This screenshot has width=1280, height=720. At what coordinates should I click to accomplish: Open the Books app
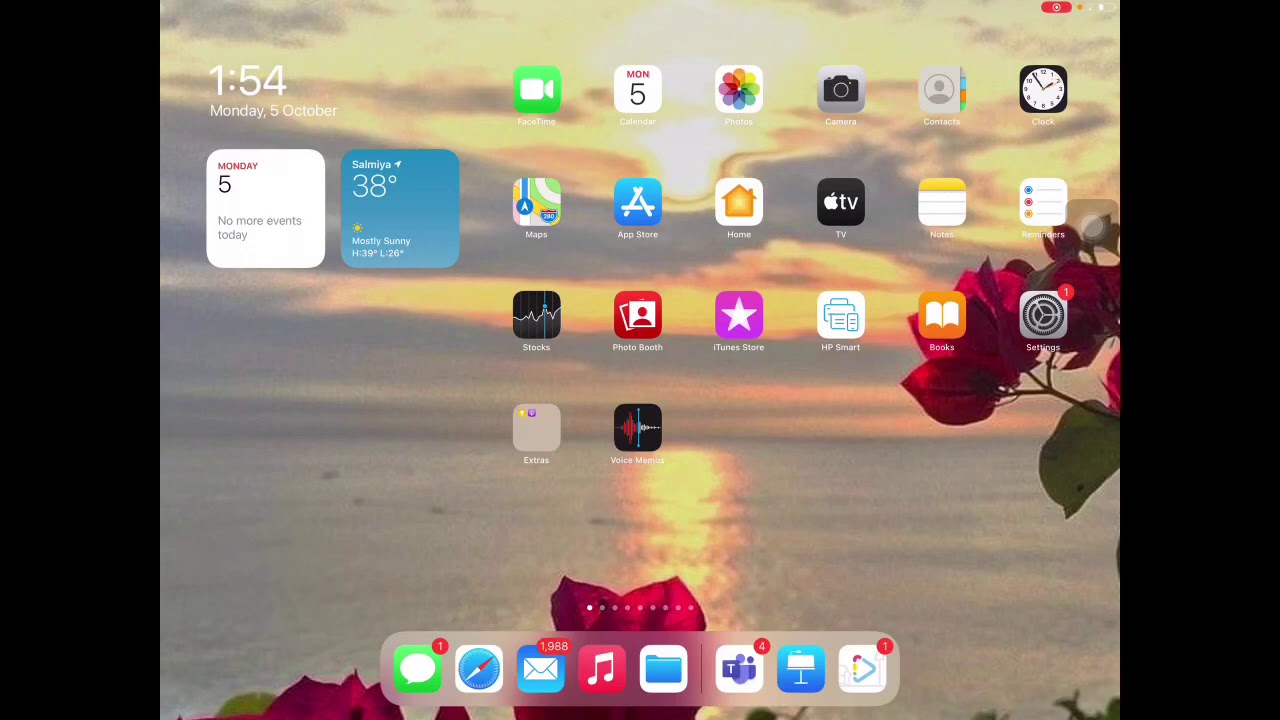(942, 316)
